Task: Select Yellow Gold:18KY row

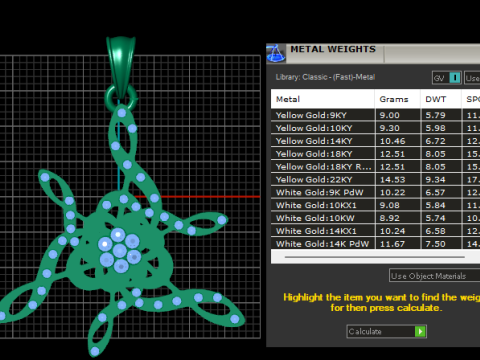Action: point(375,154)
